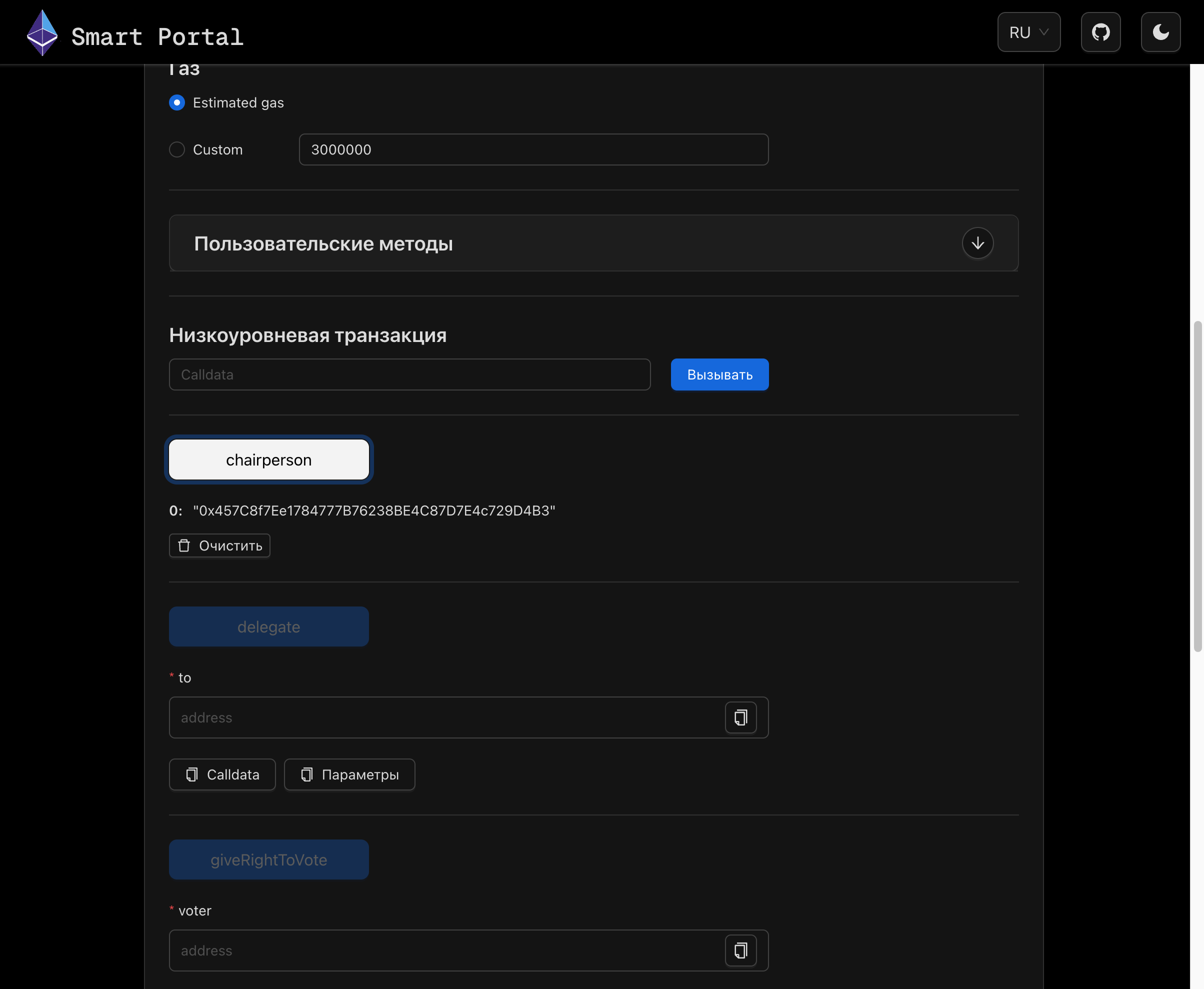Select the Estimated gas radio button
1204x989 pixels.
pyautogui.click(x=177, y=102)
